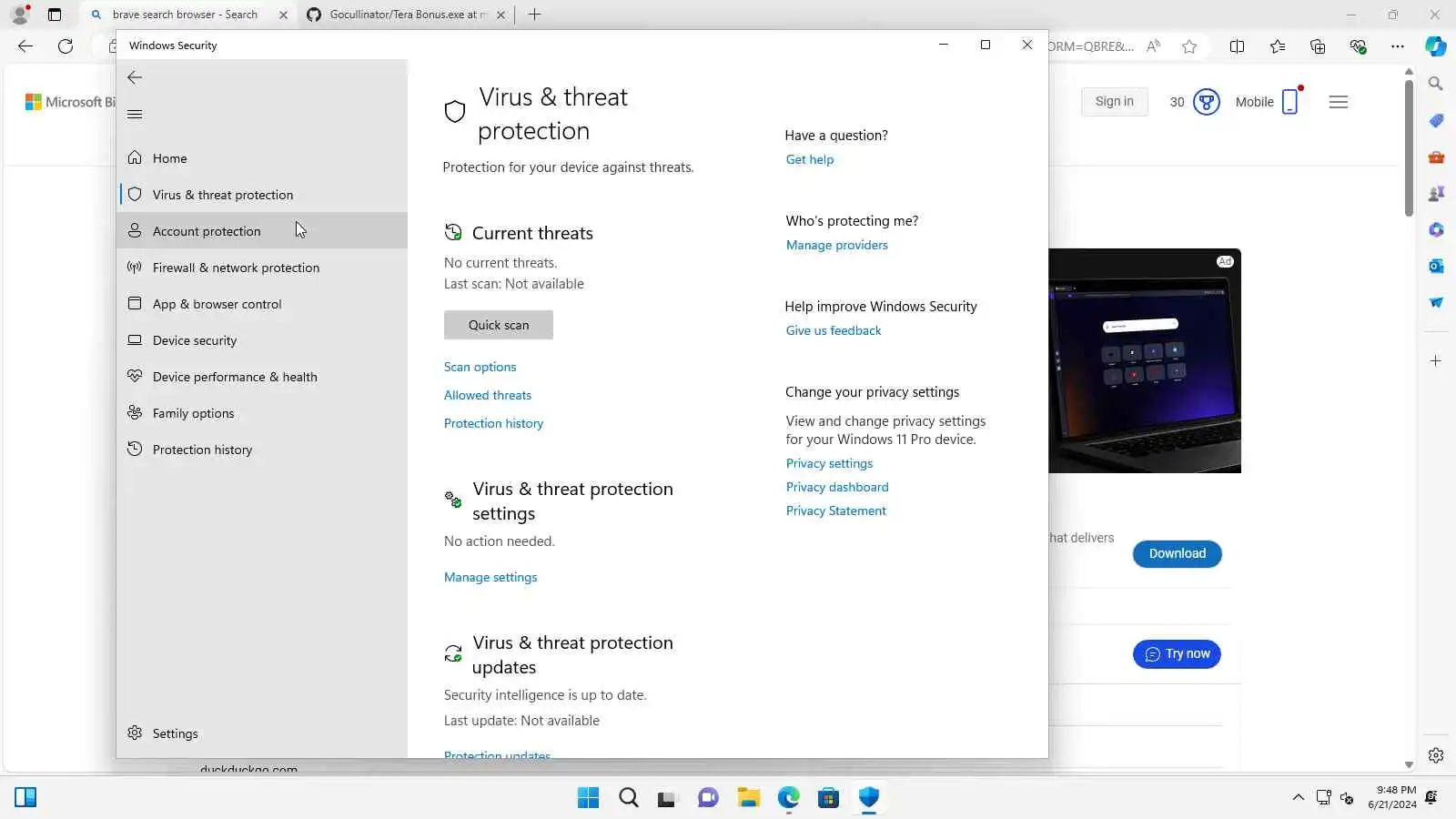Image resolution: width=1456 pixels, height=819 pixels.
Task: Open Family options page
Action: coord(262,413)
